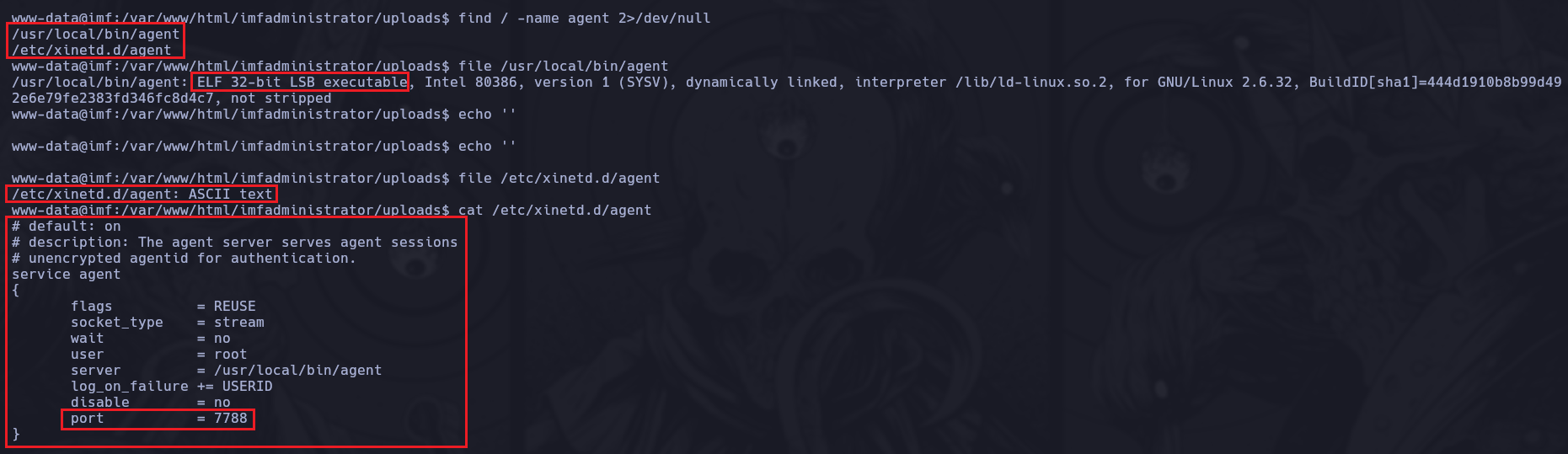Click the /usr/local/bin/agent find result line
Image resolution: width=1568 pixels, height=454 pixels.
(x=96, y=35)
